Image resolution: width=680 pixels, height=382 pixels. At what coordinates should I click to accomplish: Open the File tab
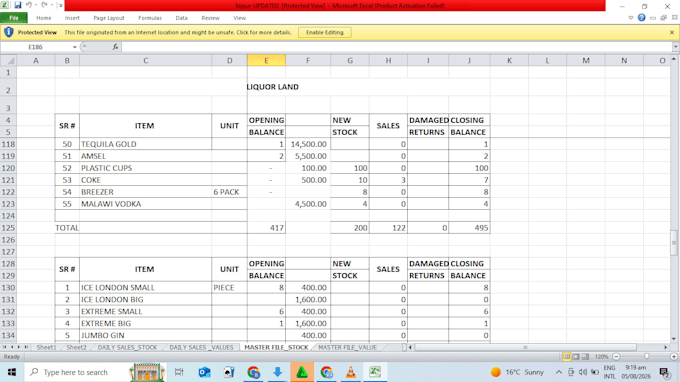tap(14, 18)
